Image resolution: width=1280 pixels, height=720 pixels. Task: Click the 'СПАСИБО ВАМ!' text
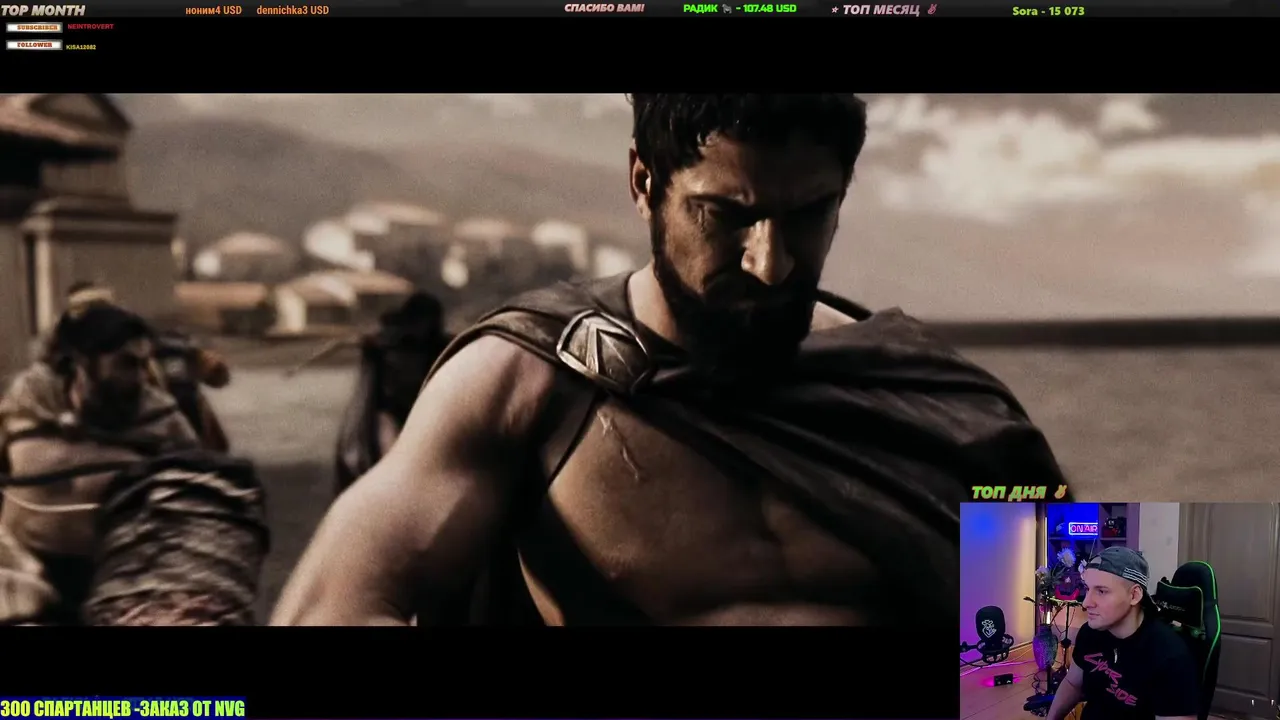point(604,9)
